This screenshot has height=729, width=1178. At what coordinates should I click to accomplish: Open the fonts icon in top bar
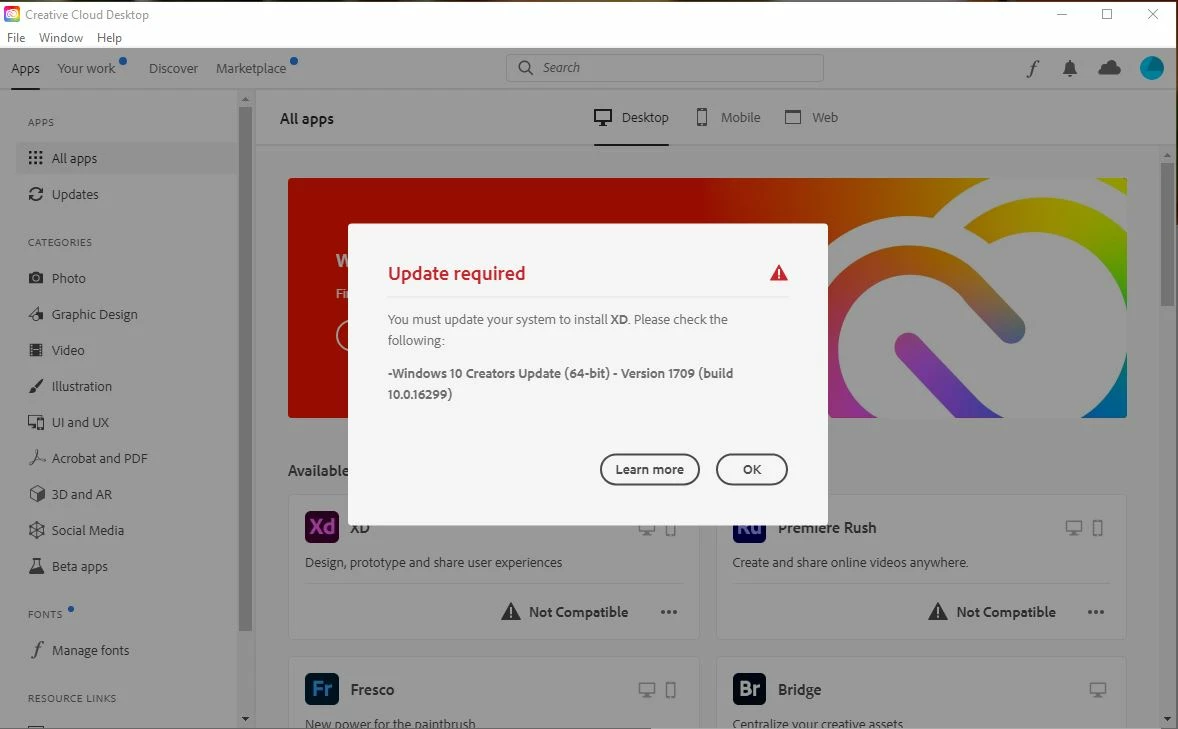click(x=1033, y=68)
